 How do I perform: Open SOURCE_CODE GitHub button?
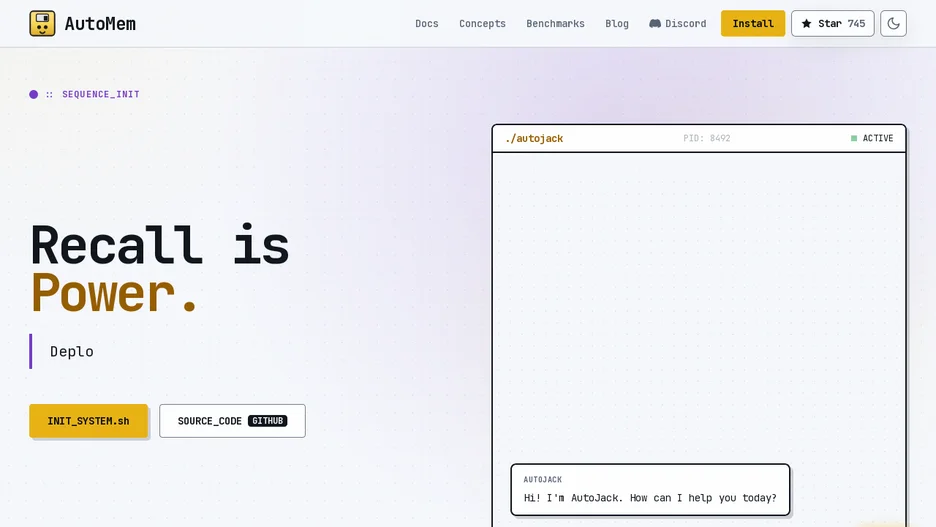click(x=232, y=421)
